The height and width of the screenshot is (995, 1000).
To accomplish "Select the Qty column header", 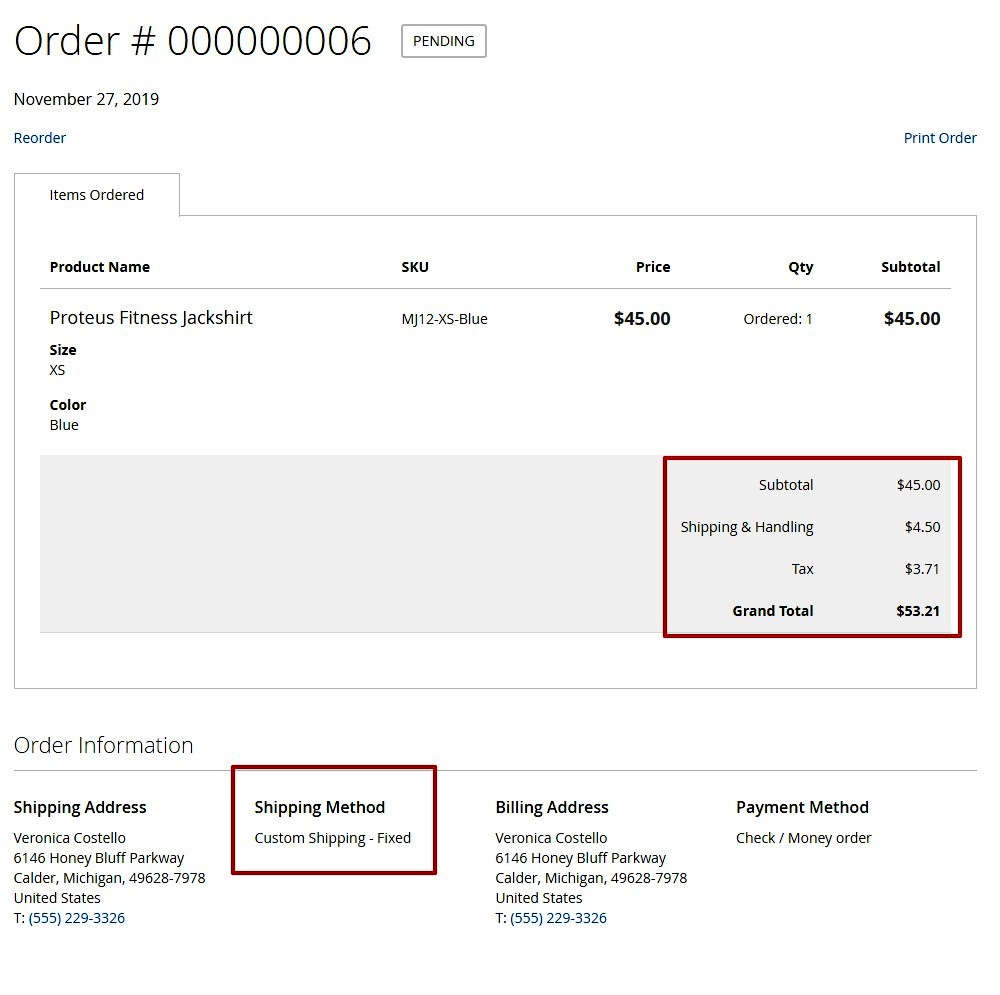I will tap(800, 267).
